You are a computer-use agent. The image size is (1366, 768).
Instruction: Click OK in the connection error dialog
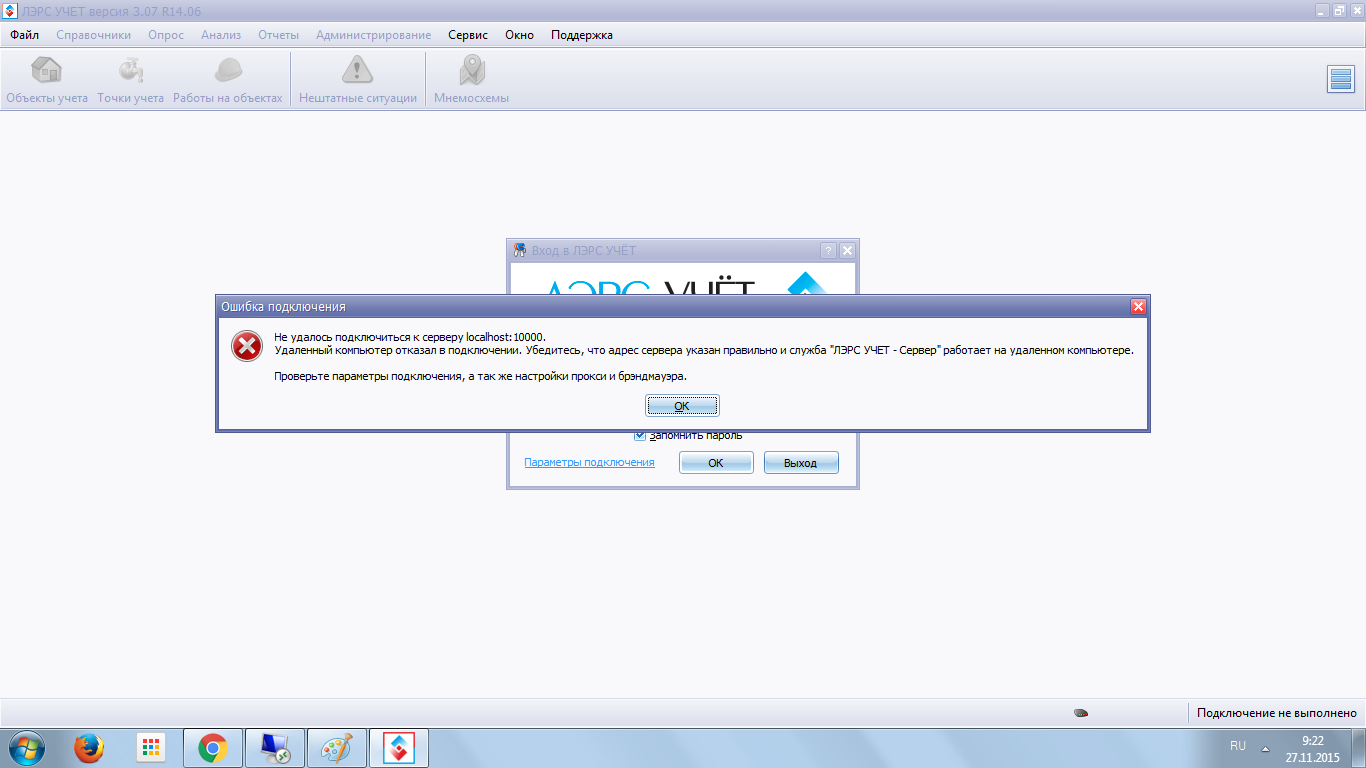click(x=682, y=406)
